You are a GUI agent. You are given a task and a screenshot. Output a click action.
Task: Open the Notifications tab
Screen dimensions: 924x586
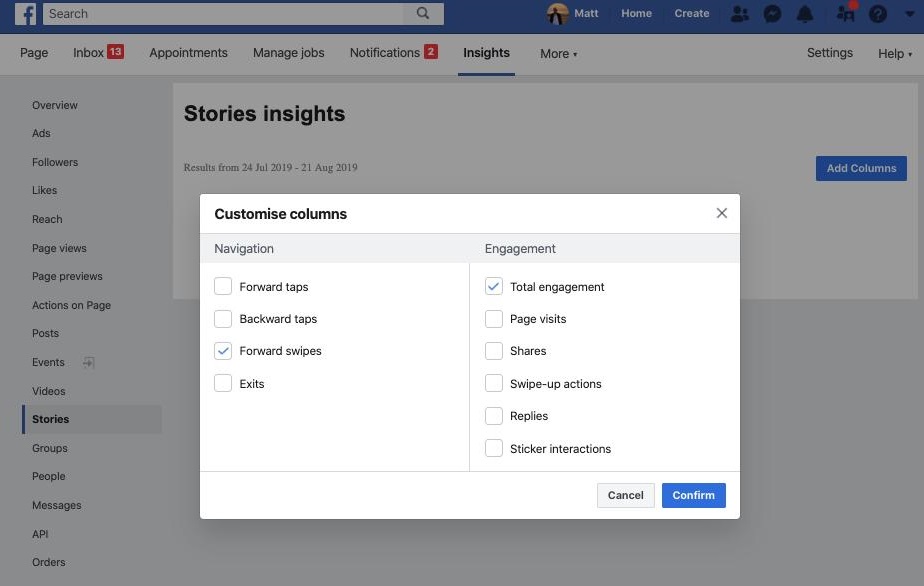point(385,53)
